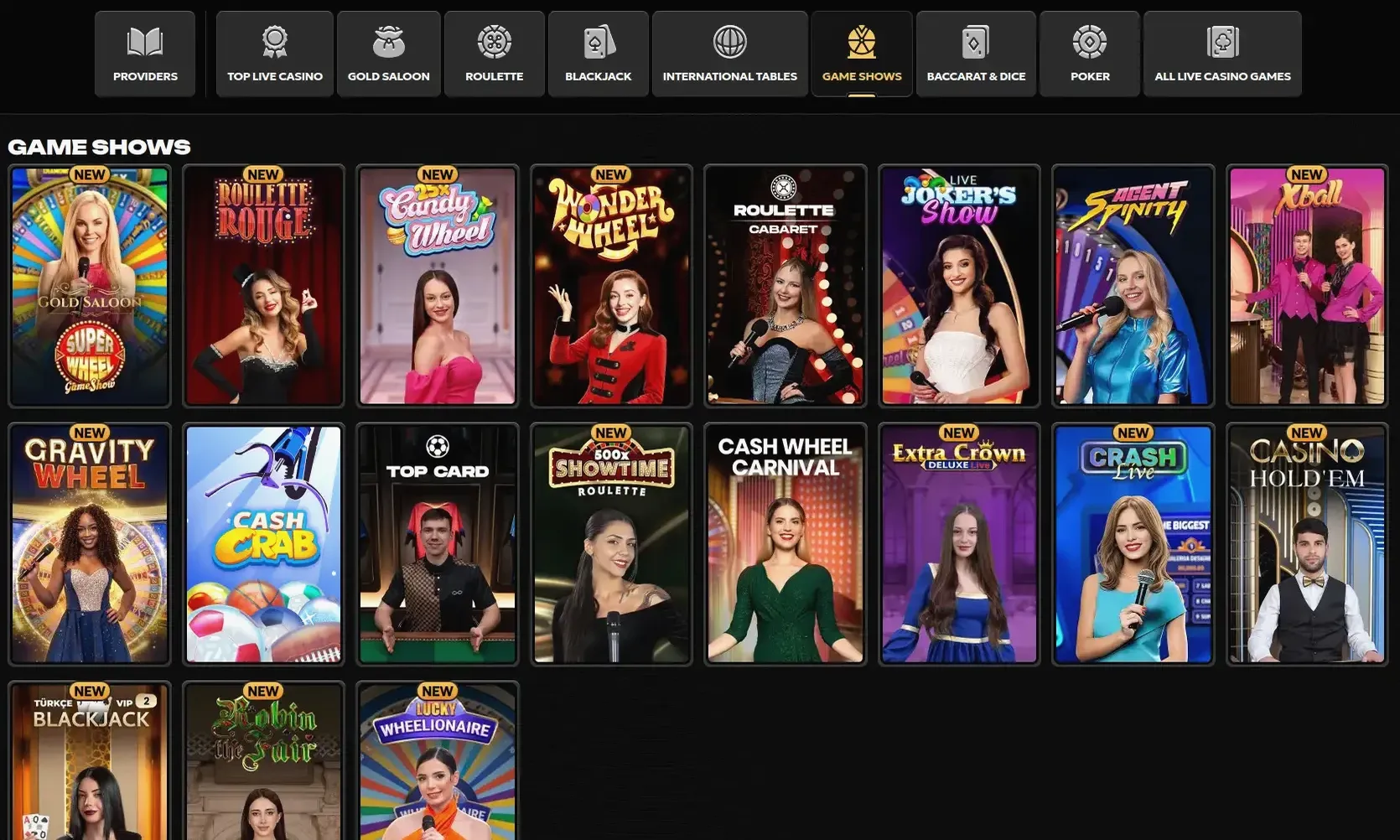Open Türkçe VIP Blackjack 2 table
Viewport: 1400px width, 840px height.
coord(90,761)
